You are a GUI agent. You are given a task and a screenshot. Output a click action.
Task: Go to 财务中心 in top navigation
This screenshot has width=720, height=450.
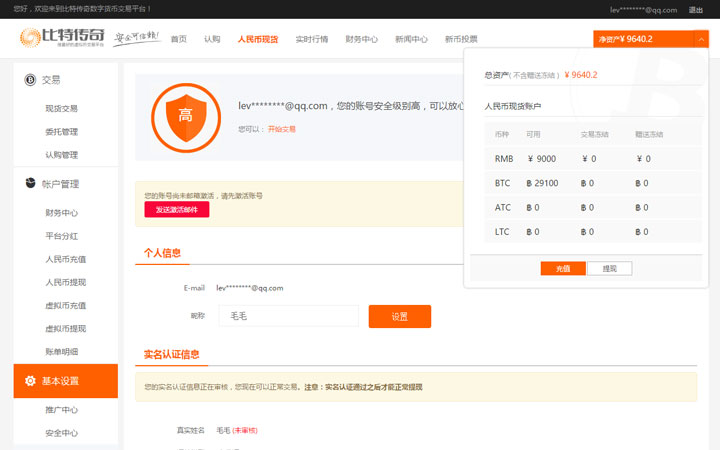362,39
